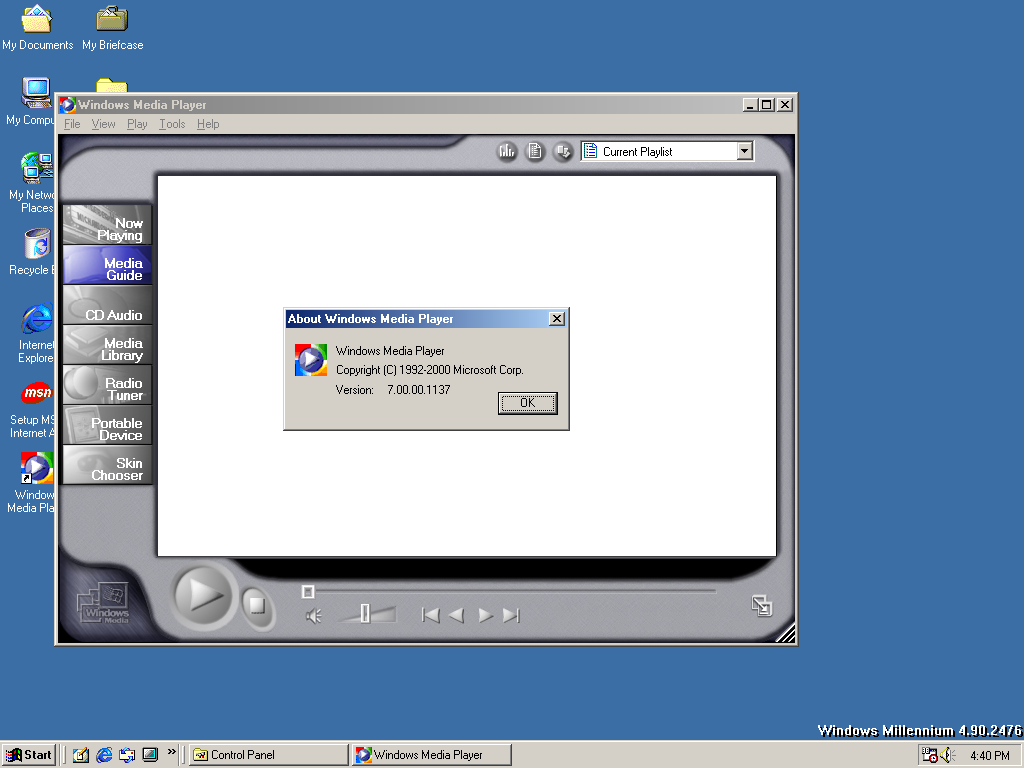Image resolution: width=1024 pixels, height=768 pixels.
Task: Open the Tools menu
Action: (172, 124)
